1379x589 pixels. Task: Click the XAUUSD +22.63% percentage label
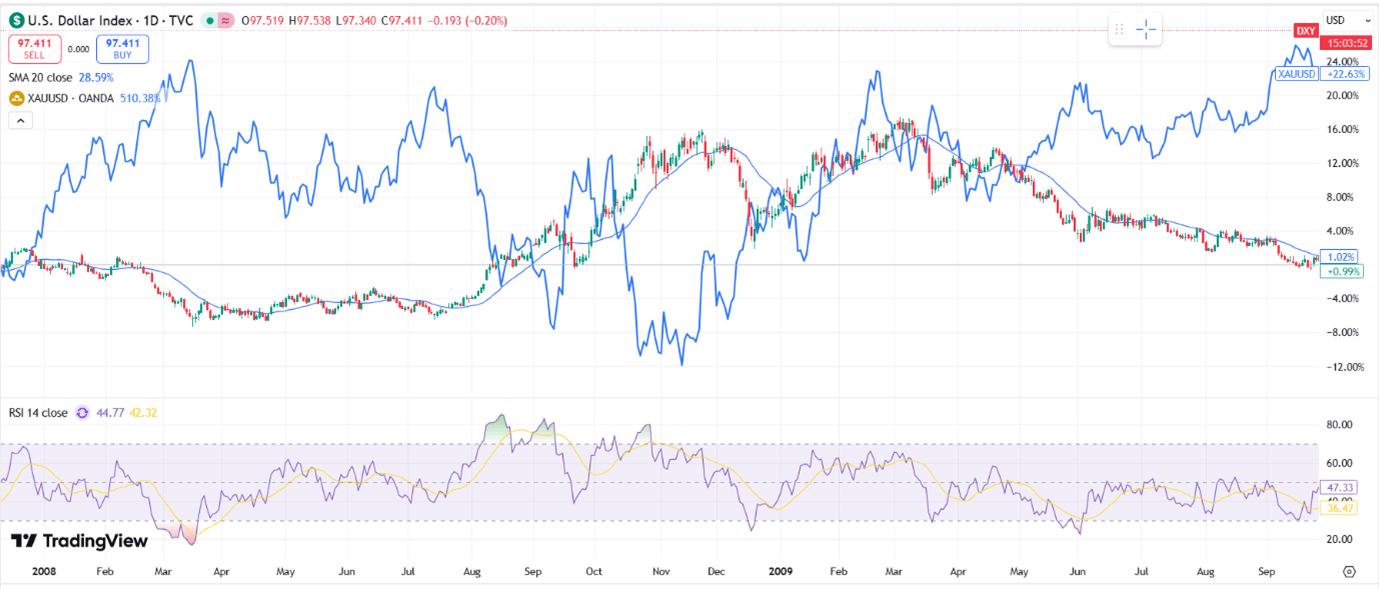(1347, 73)
